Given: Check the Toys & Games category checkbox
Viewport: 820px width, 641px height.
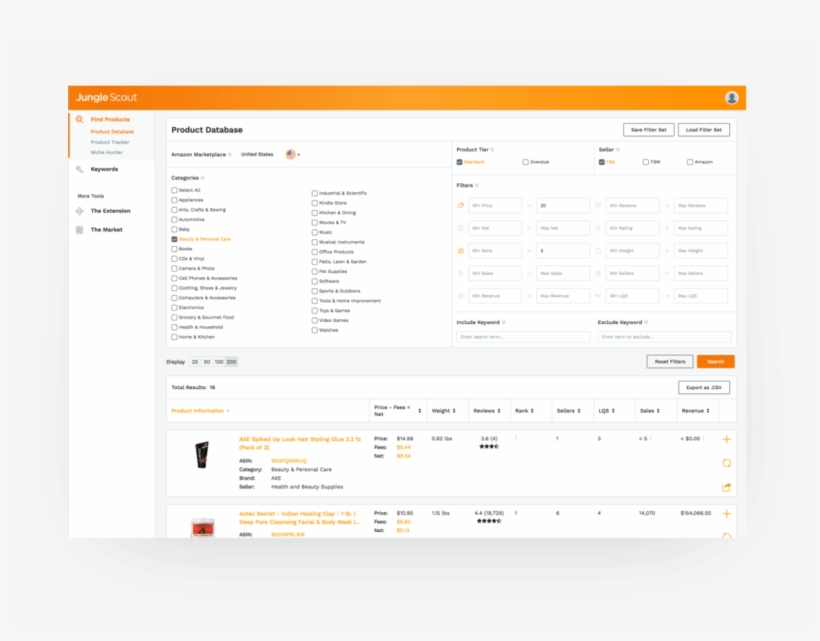Looking at the screenshot, I should pos(314,311).
